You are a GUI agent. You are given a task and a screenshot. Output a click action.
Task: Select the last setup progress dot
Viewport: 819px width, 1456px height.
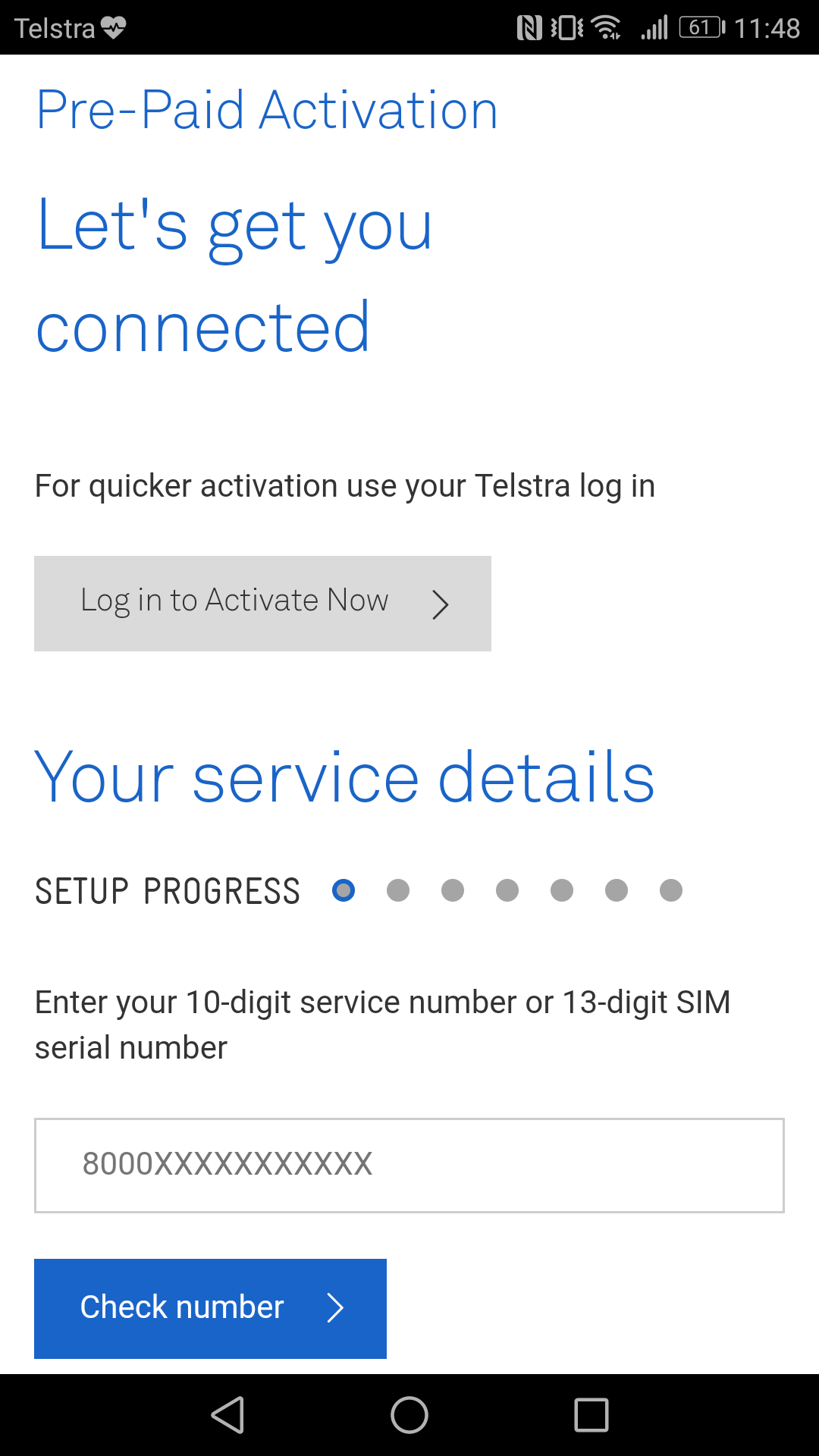click(671, 890)
